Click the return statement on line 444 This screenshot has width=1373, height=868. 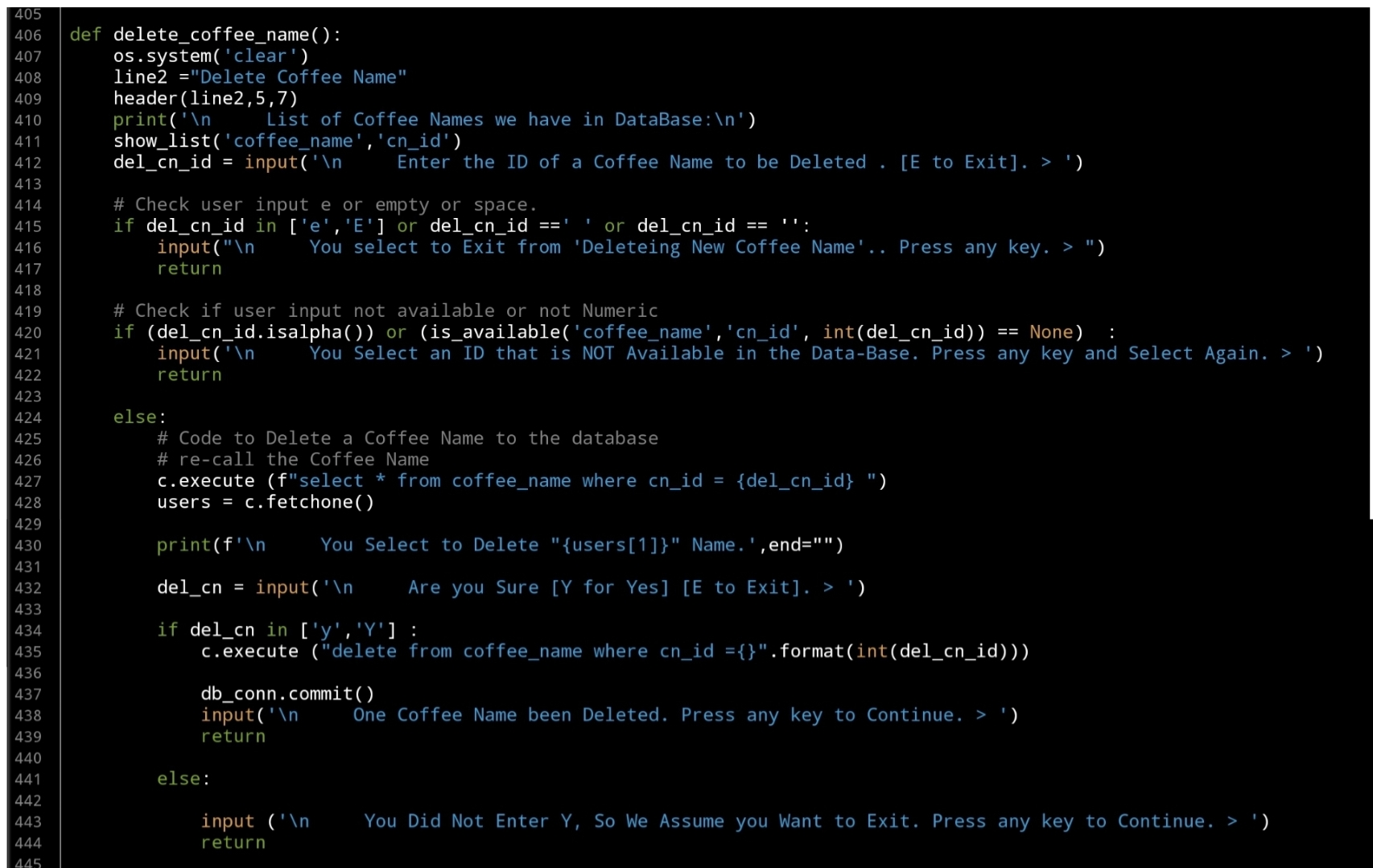tap(233, 843)
